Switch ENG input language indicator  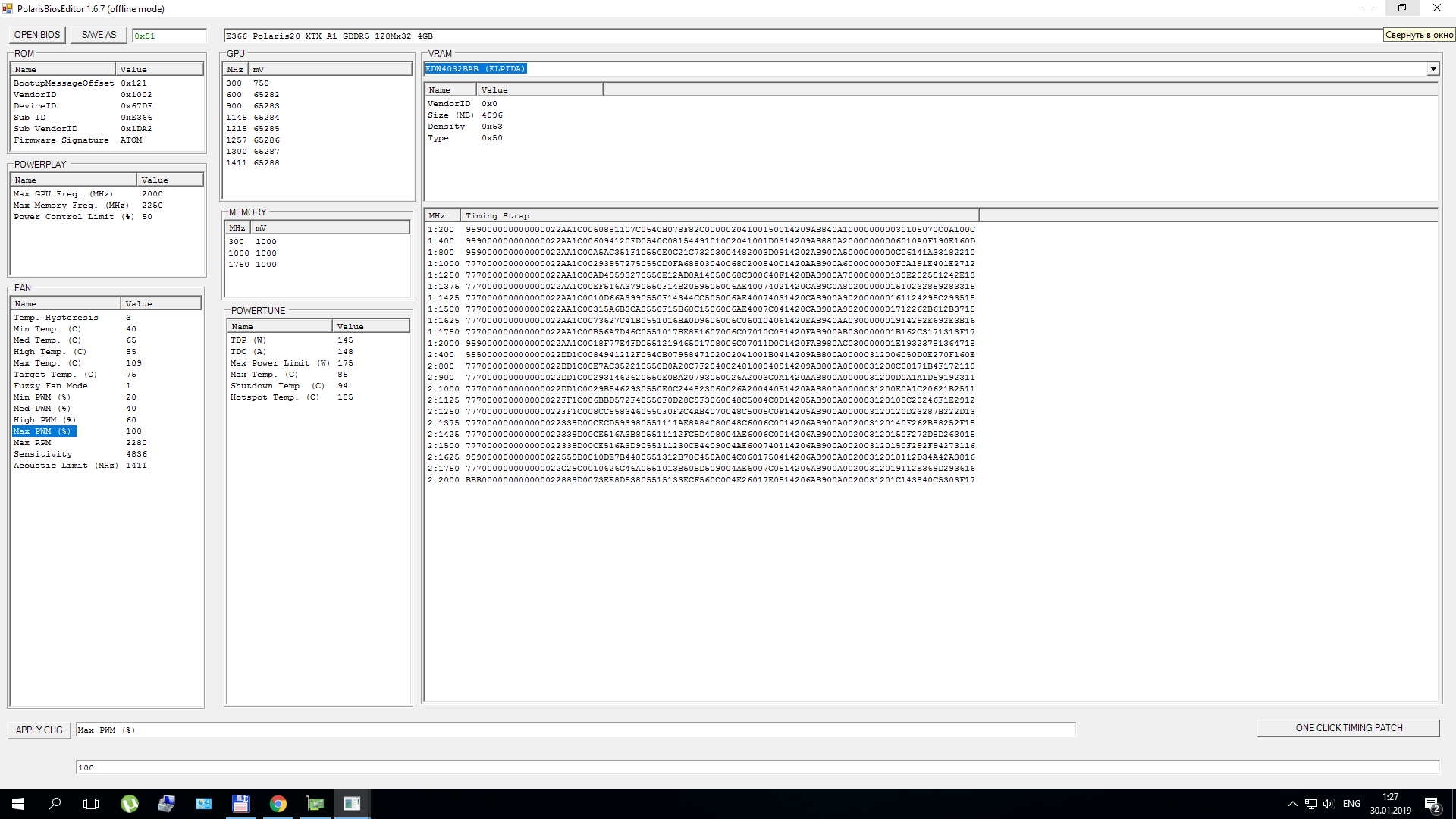pos(1351,804)
